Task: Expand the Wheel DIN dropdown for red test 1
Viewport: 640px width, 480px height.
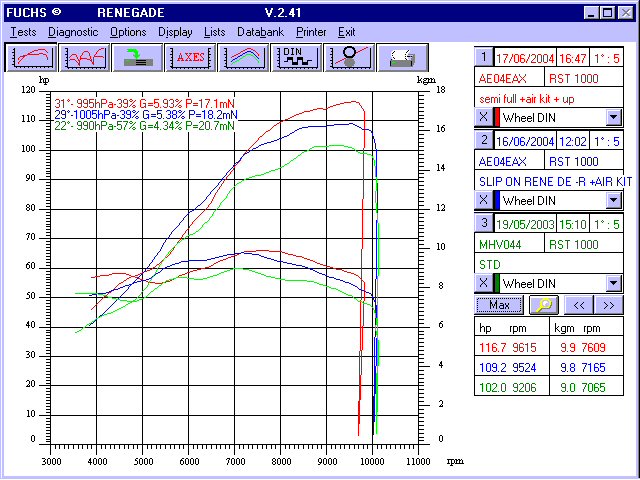Action: [x=613, y=118]
